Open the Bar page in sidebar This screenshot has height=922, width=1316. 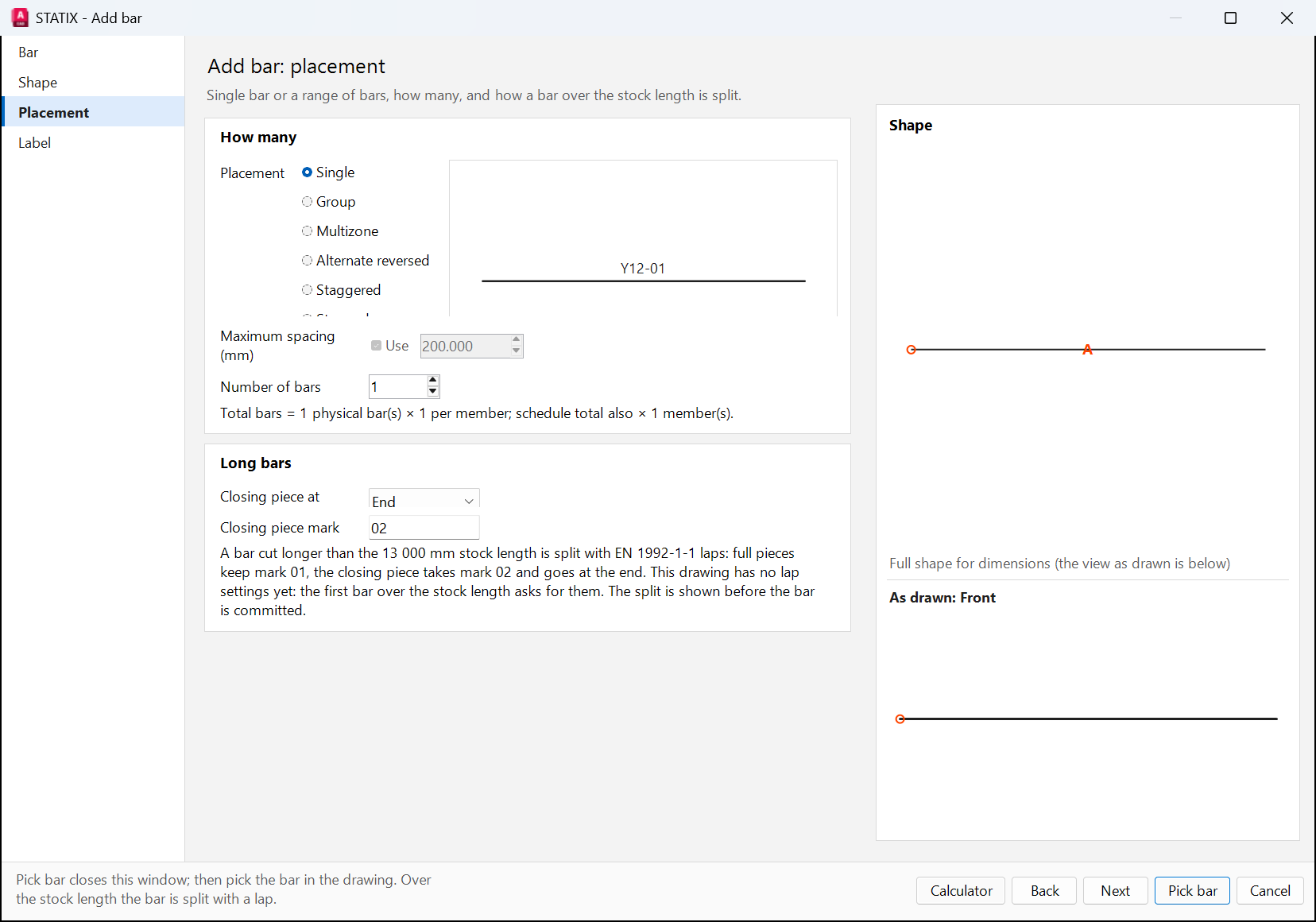pyautogui.click(x=92, y=52)
